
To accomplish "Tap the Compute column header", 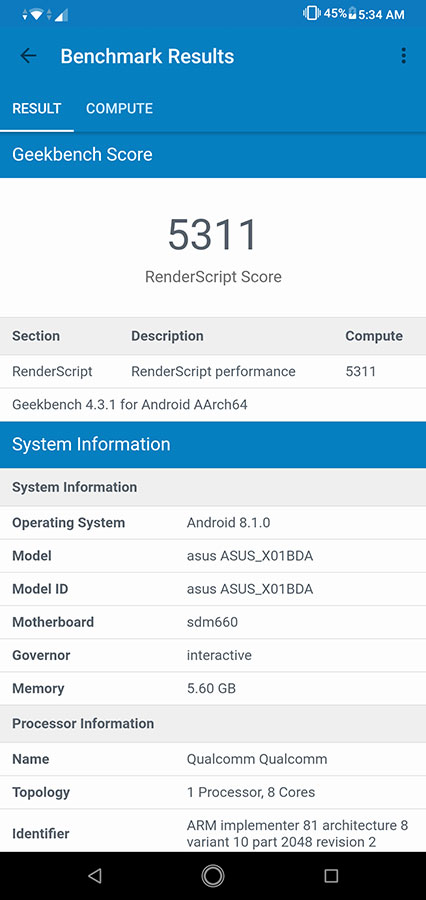I will click(374, 336).
